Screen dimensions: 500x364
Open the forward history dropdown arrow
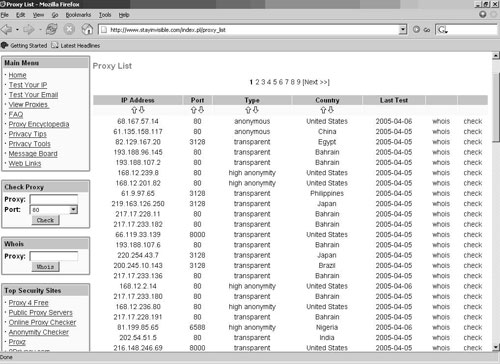40,30
